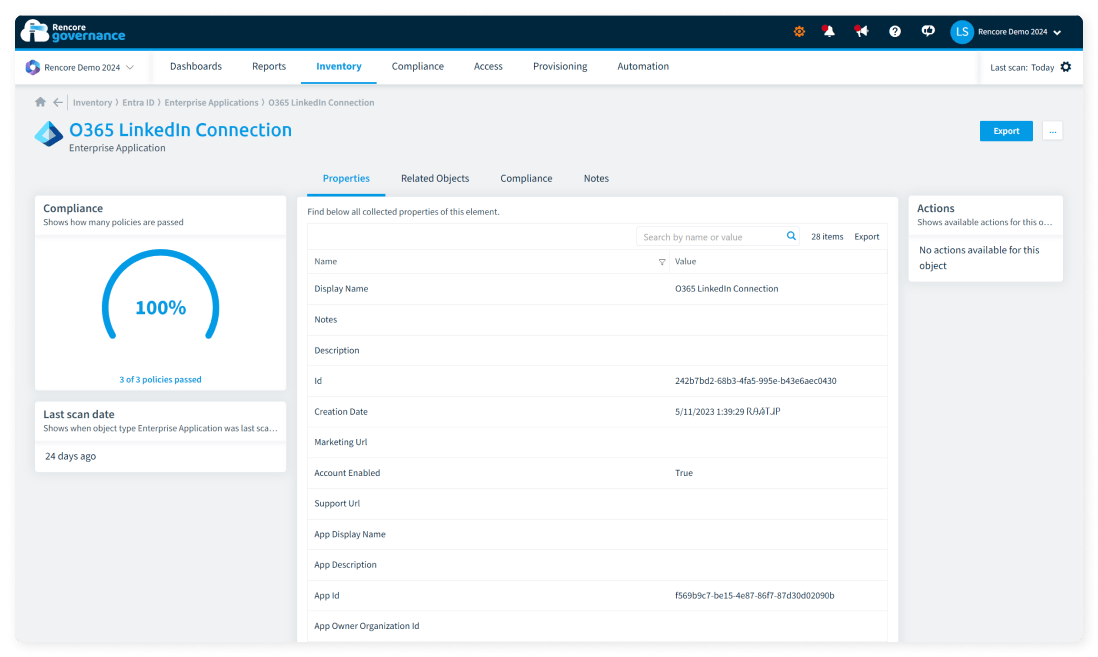Open scan settings gear next to Last scan
1098x657 pixels.
[x=1066, y=67]
